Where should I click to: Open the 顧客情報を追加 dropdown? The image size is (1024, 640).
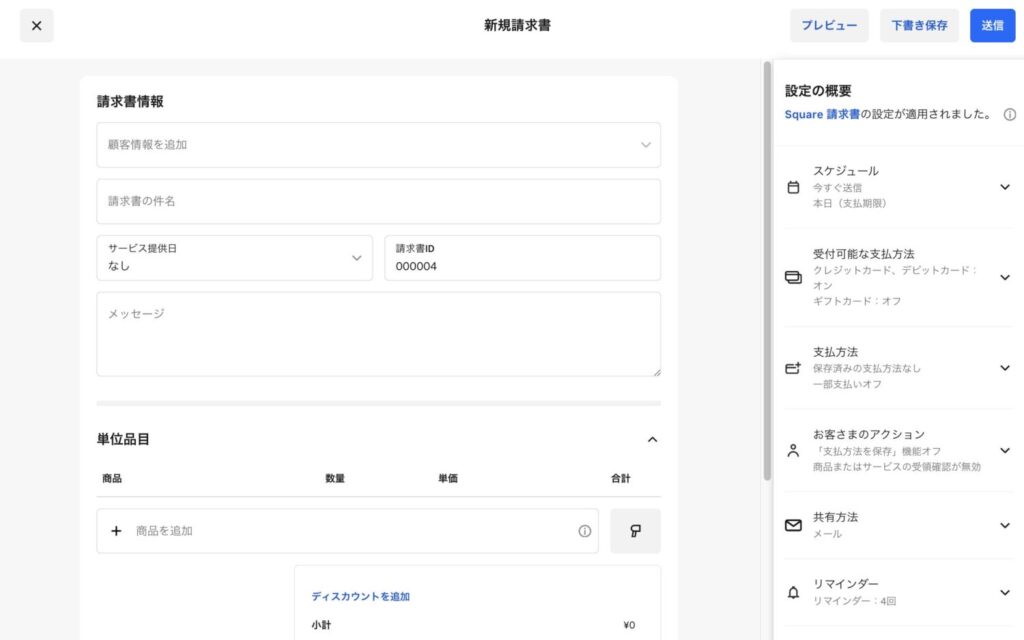tap(378, 145)
